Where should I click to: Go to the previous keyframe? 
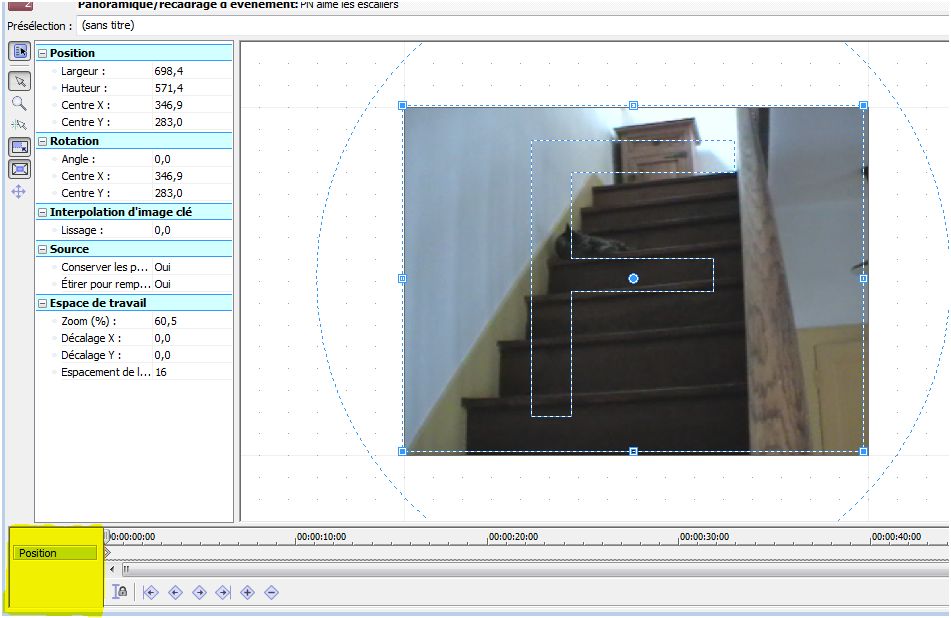point(175,593)
